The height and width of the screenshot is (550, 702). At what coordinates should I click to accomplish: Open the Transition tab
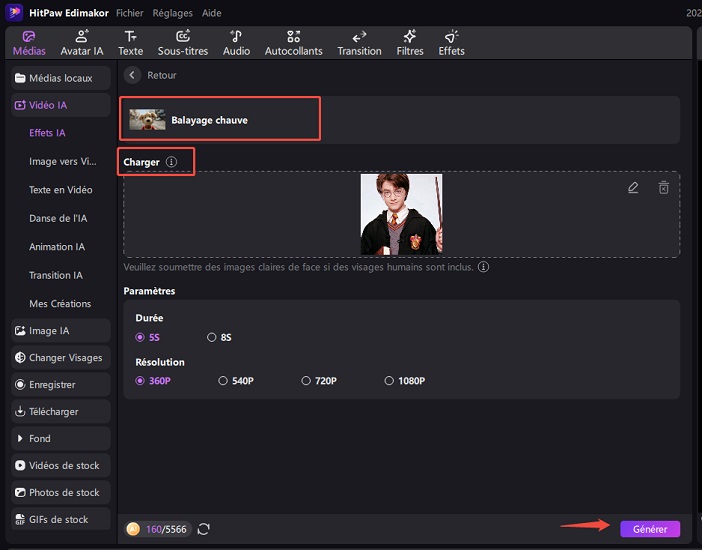(360, 43)
